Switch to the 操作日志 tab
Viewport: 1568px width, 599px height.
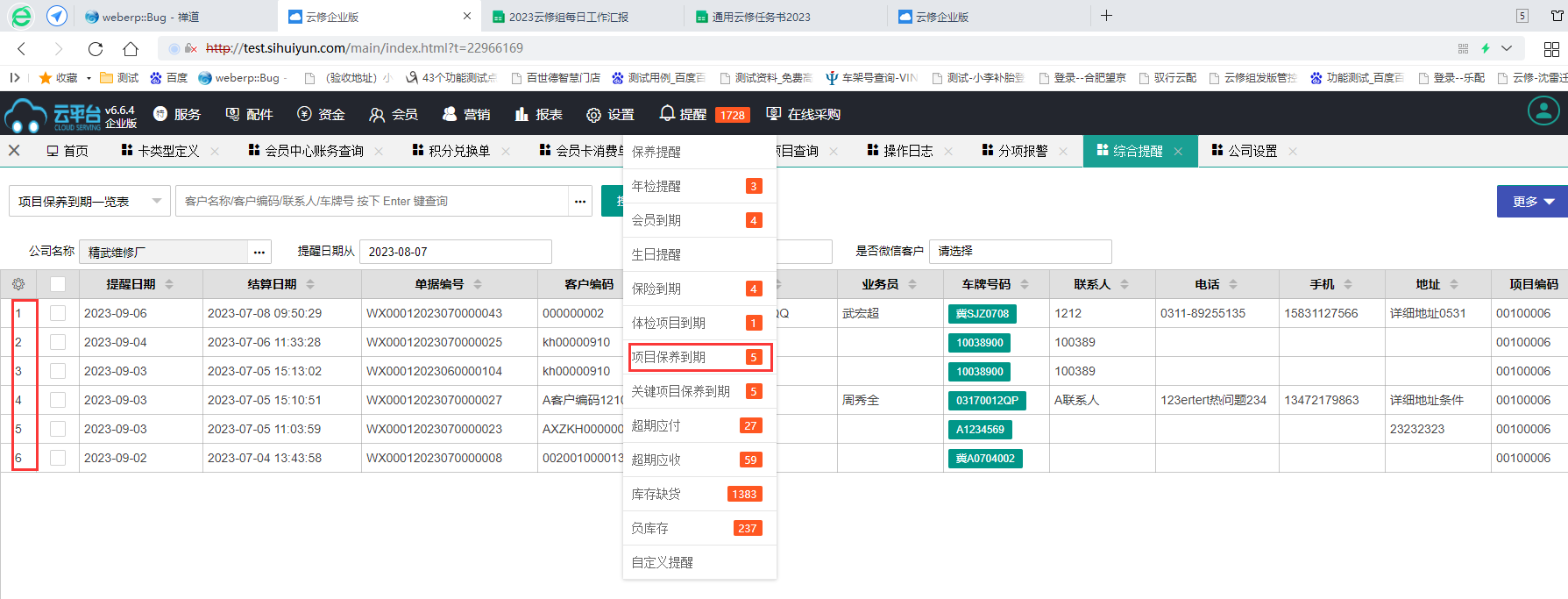(x=907, y=151)
